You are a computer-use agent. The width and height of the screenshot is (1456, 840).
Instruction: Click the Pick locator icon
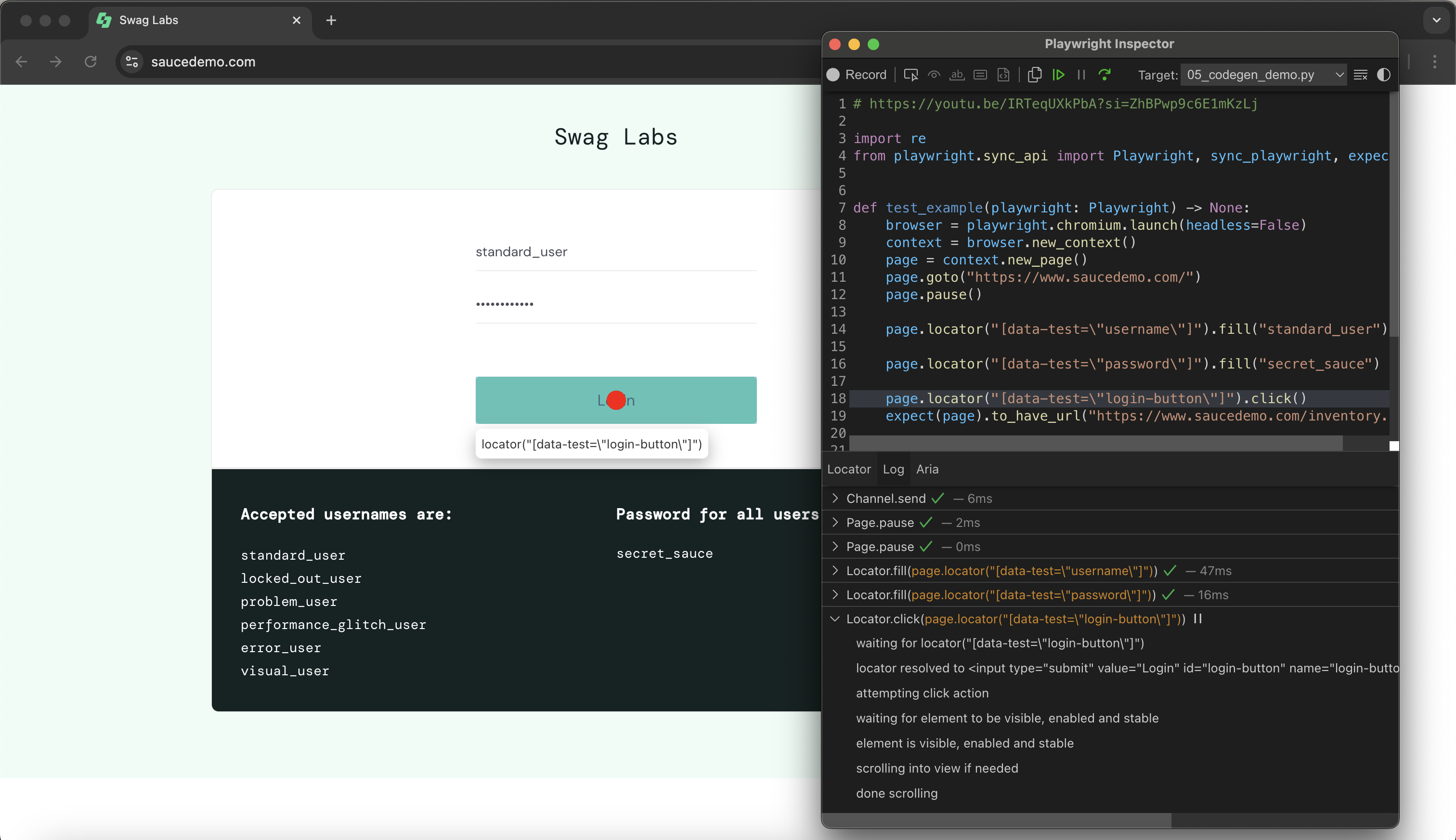(x=910, y=75)
